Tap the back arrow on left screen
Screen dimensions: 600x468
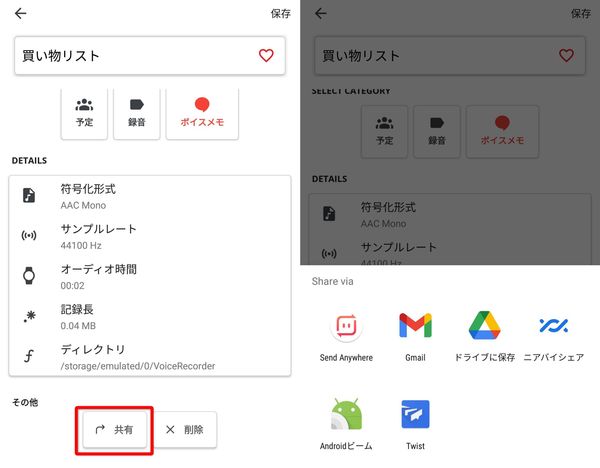point(20,13)
